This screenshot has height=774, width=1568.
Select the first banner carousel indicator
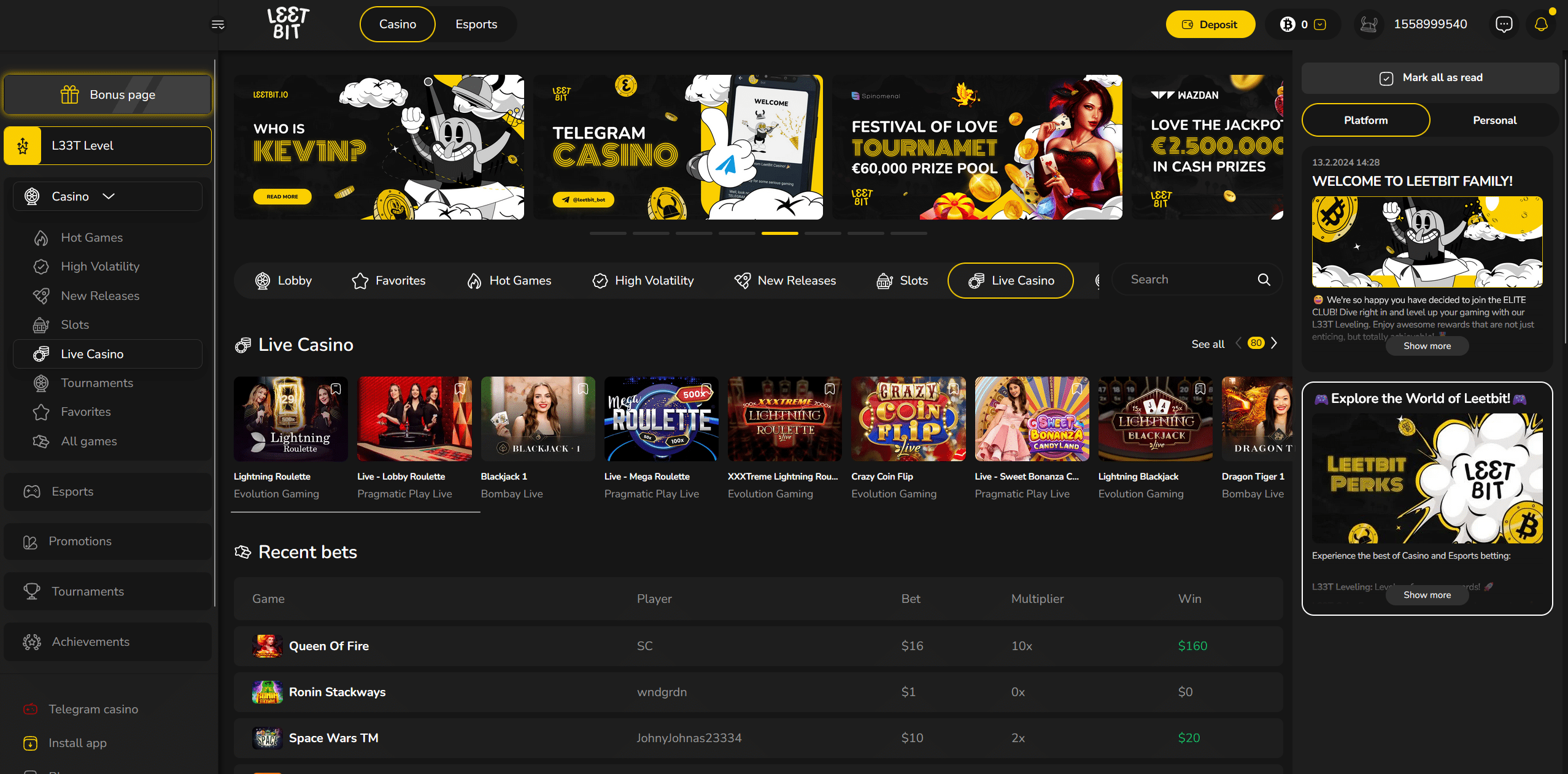(x=608, y=233)
